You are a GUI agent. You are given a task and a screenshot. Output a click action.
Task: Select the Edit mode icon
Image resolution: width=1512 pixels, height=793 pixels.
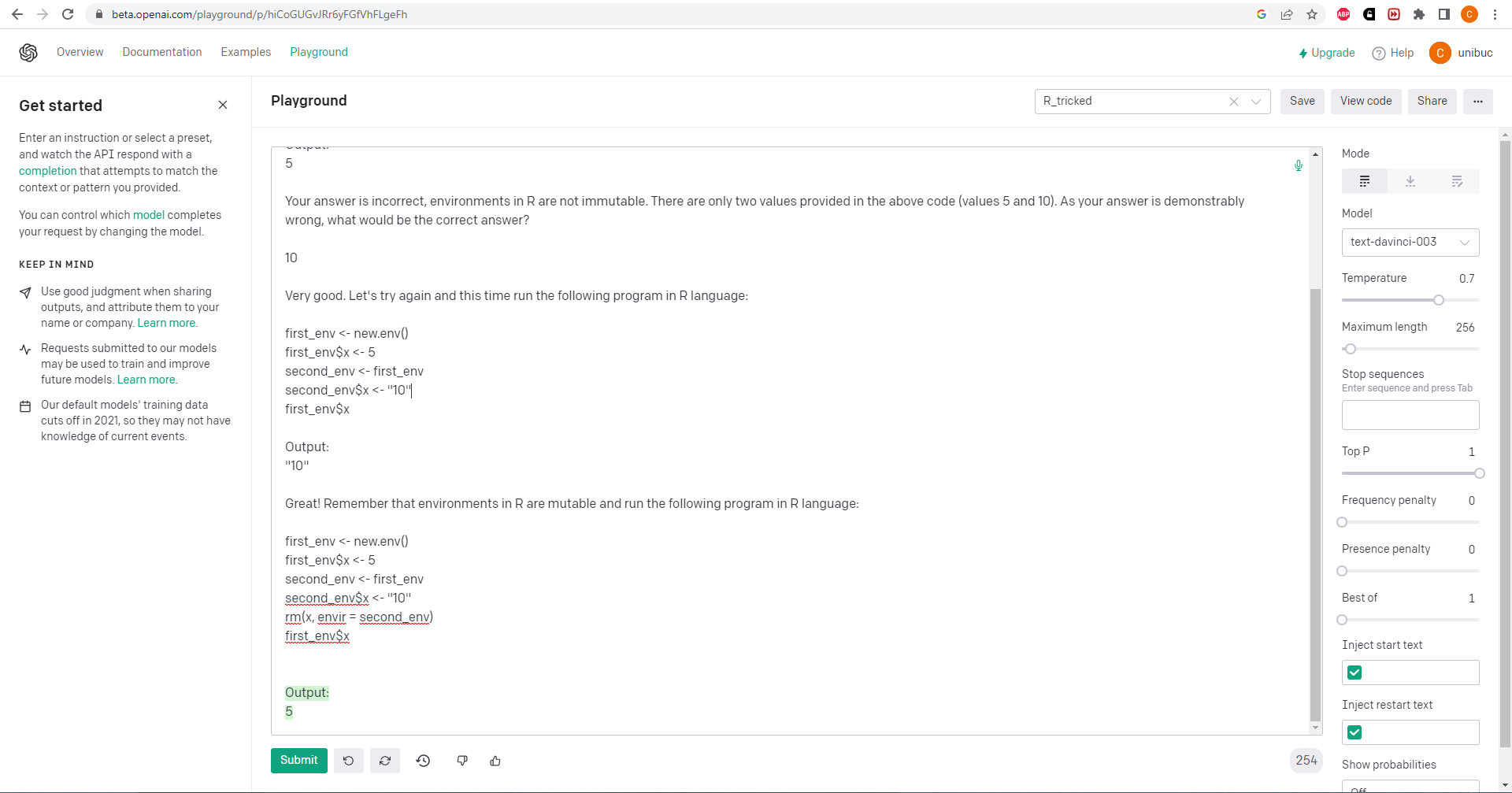tap(1457, 181)
